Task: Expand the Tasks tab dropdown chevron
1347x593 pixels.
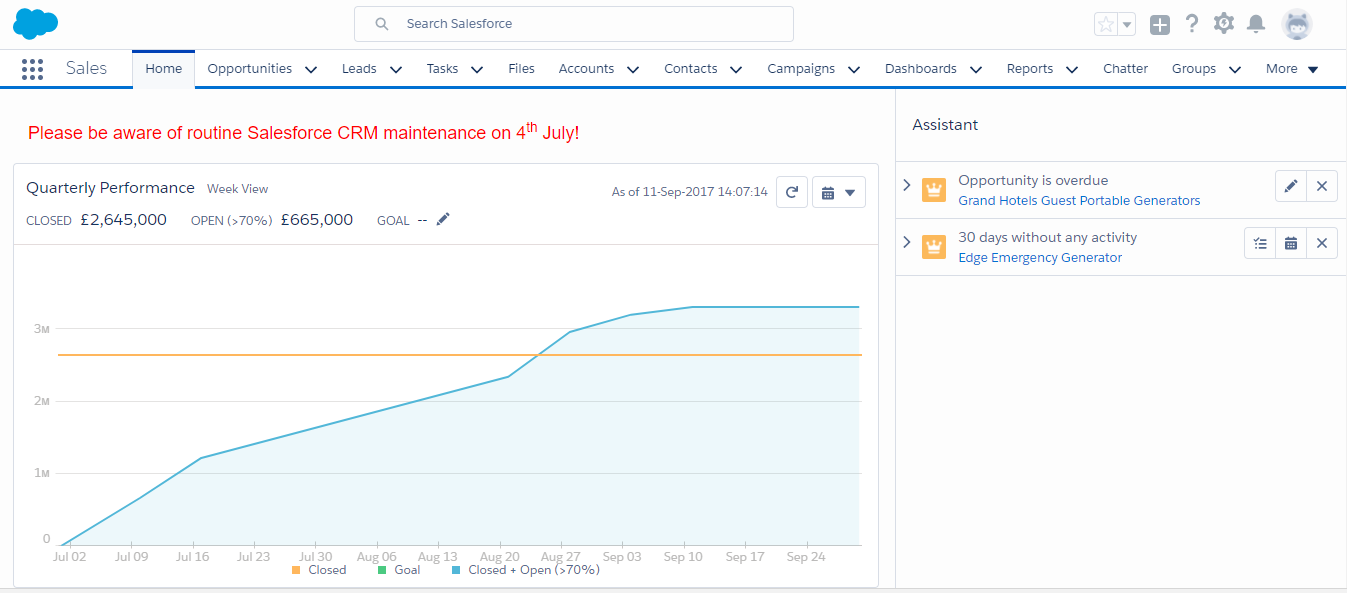Action: pos(477,70)
